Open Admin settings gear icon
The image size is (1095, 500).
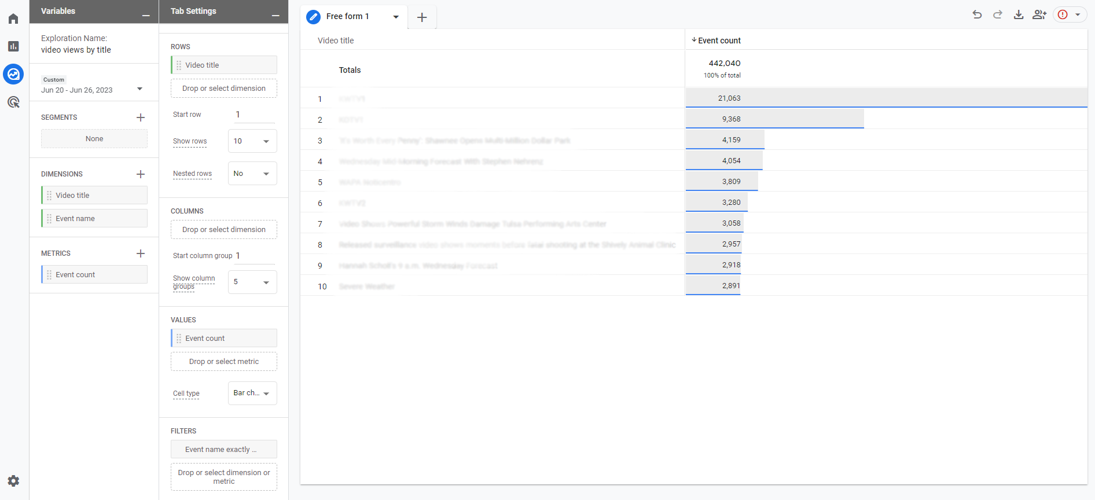click(13, 480)
